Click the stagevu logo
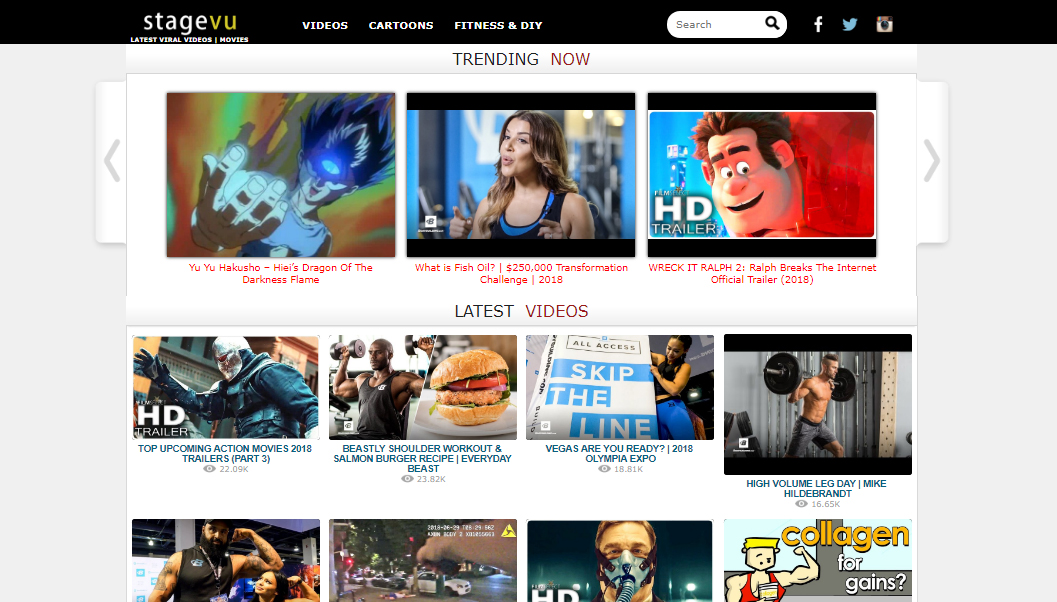The height and width of the screenshot is (602, 1057). pyautogui.click(x=189, y=26)
